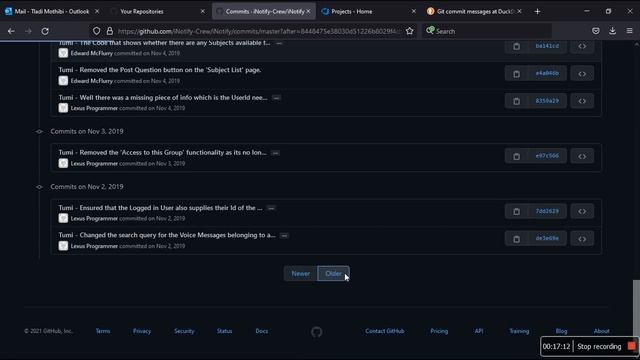Browse repository at 'Removed the Access to this Group' commit
Viewport: 640px width, 360px height.
[582, 156]
